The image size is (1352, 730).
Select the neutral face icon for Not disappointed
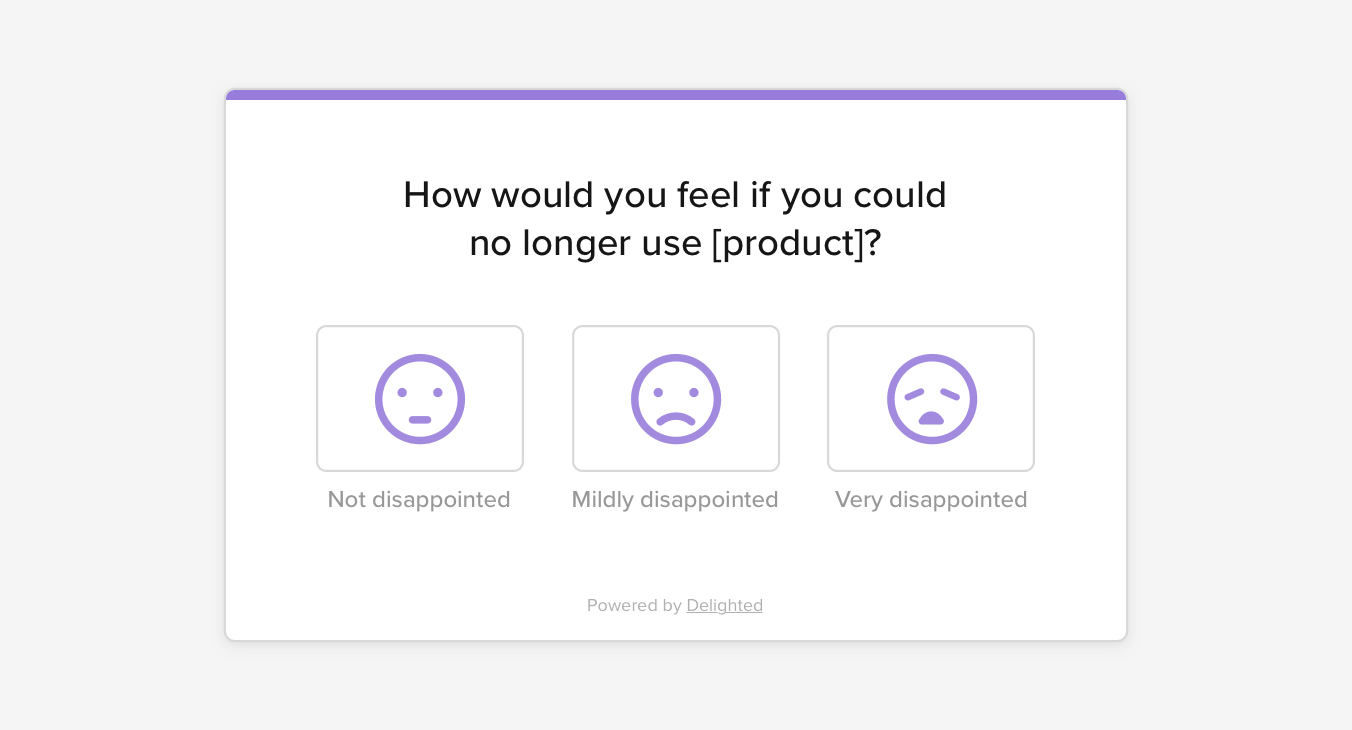420,398
